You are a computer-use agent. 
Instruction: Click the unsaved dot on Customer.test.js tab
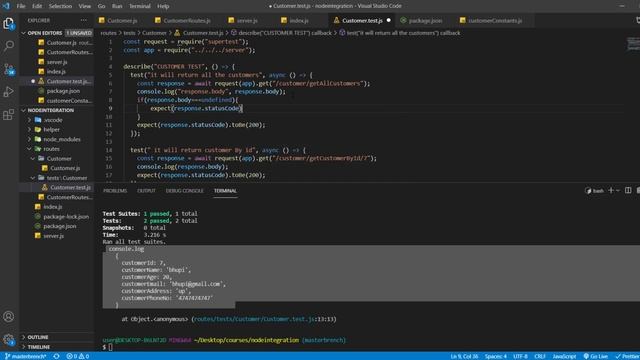pyautogui.click(x=389, y=20)
